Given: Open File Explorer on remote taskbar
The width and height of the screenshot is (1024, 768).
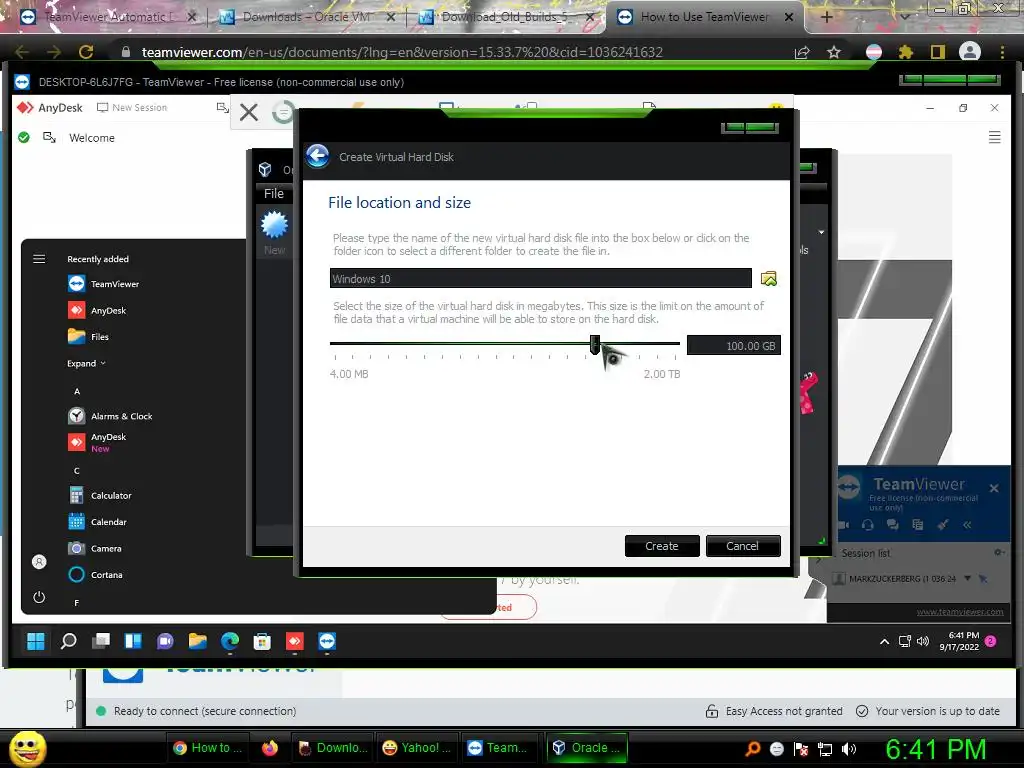Looking at the screenshot, I should pos(197,641).
